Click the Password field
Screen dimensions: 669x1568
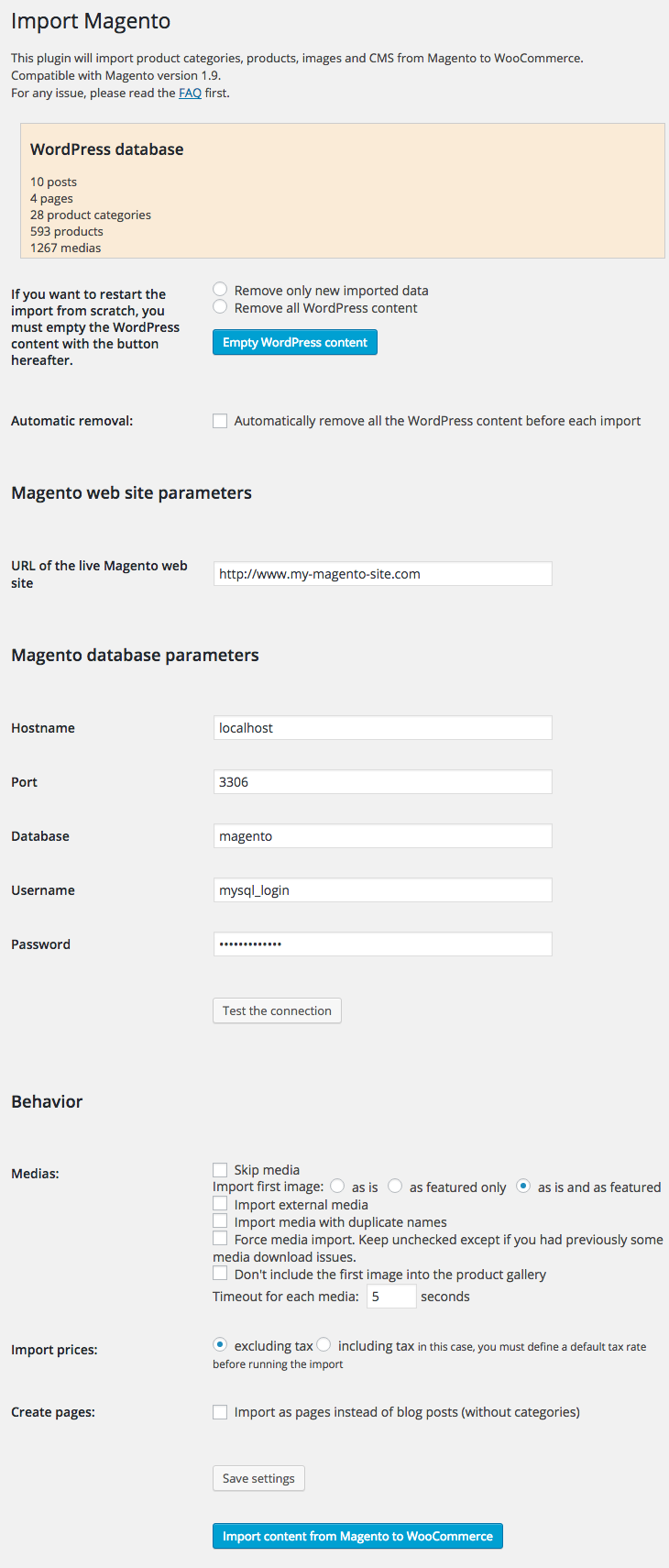[x=382, y=944]
